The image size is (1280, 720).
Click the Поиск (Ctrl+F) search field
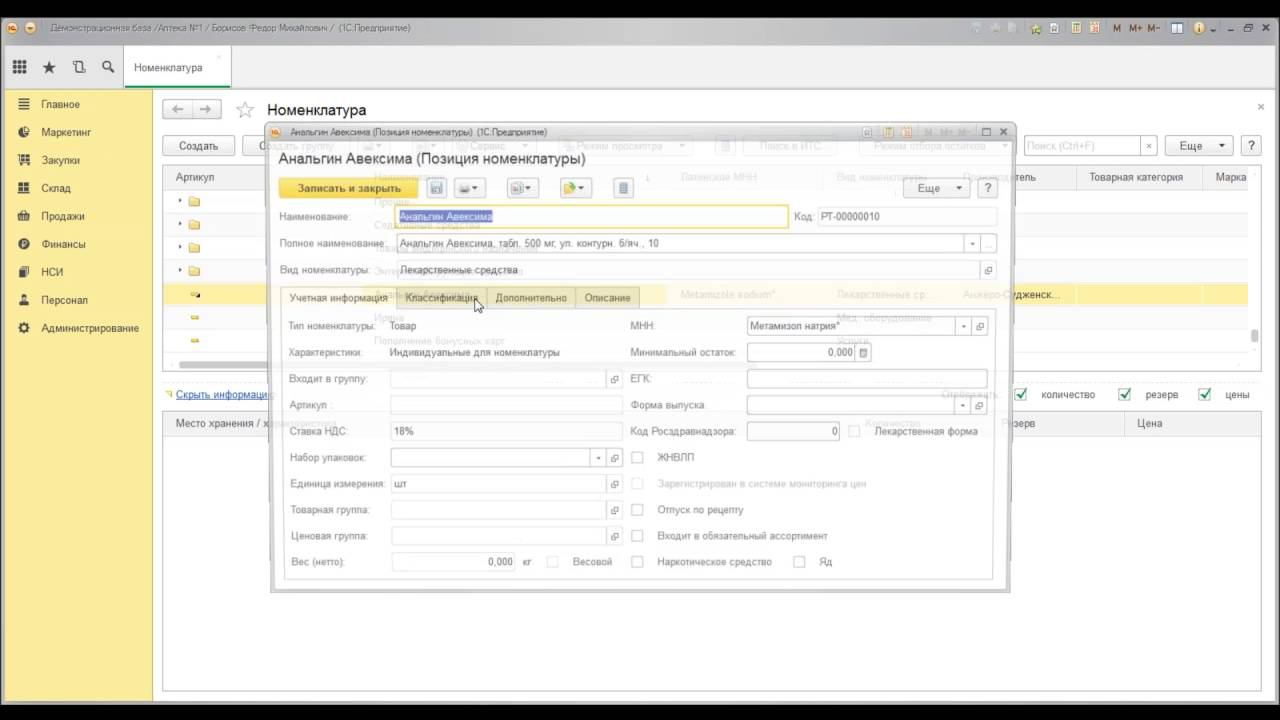(1083, 146)
